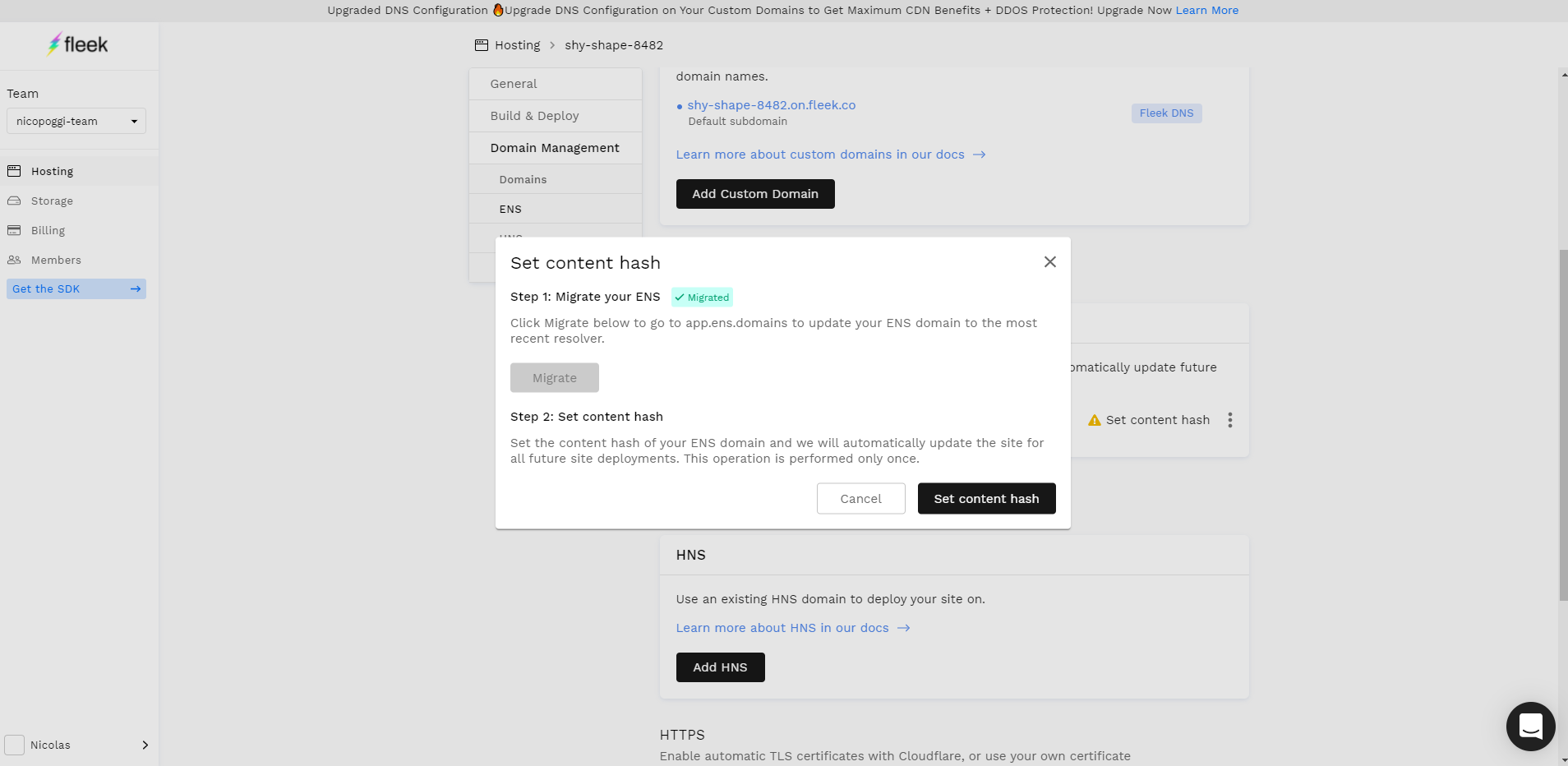
Task: Open the chat support bubble
Action: 1530,727
